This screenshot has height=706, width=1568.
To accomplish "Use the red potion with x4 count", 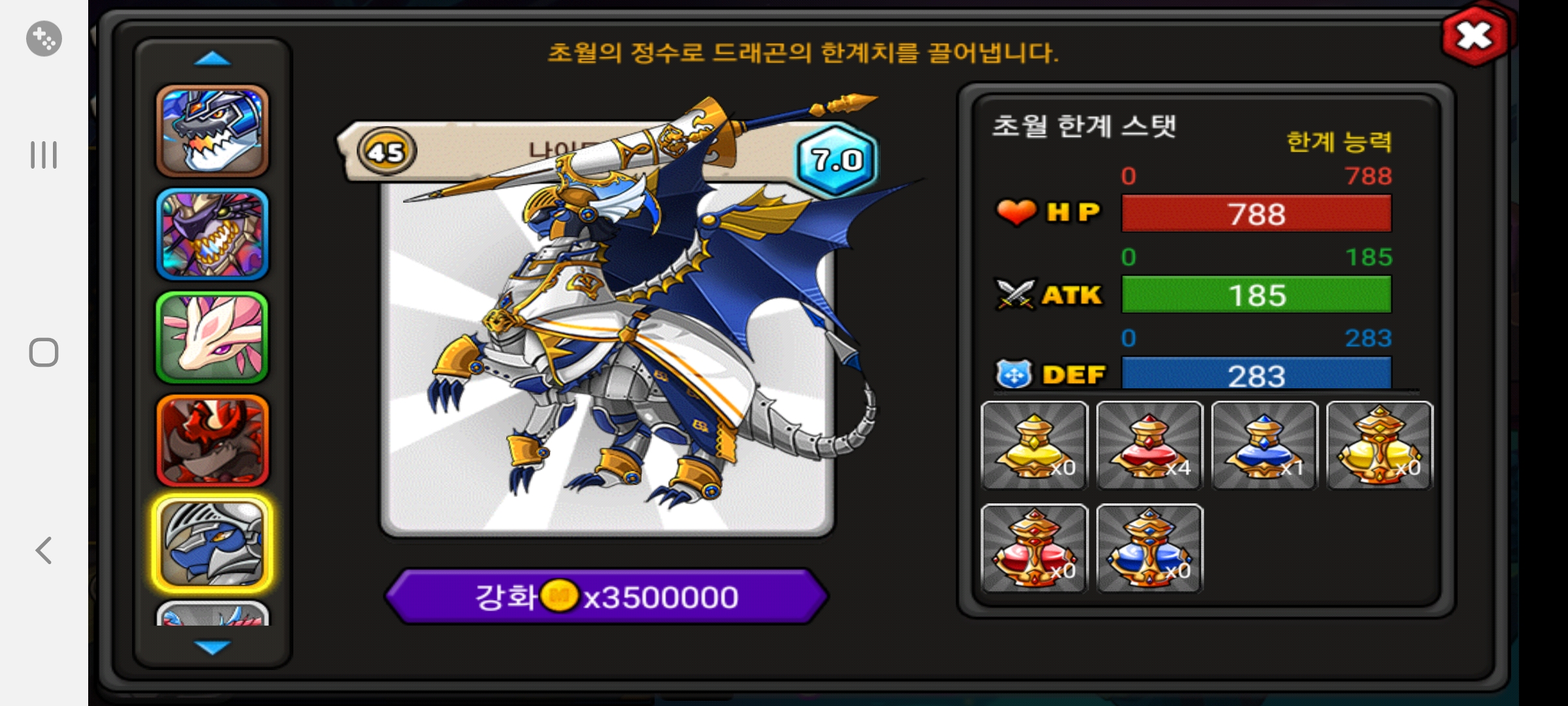I will tap(1150, 445).
